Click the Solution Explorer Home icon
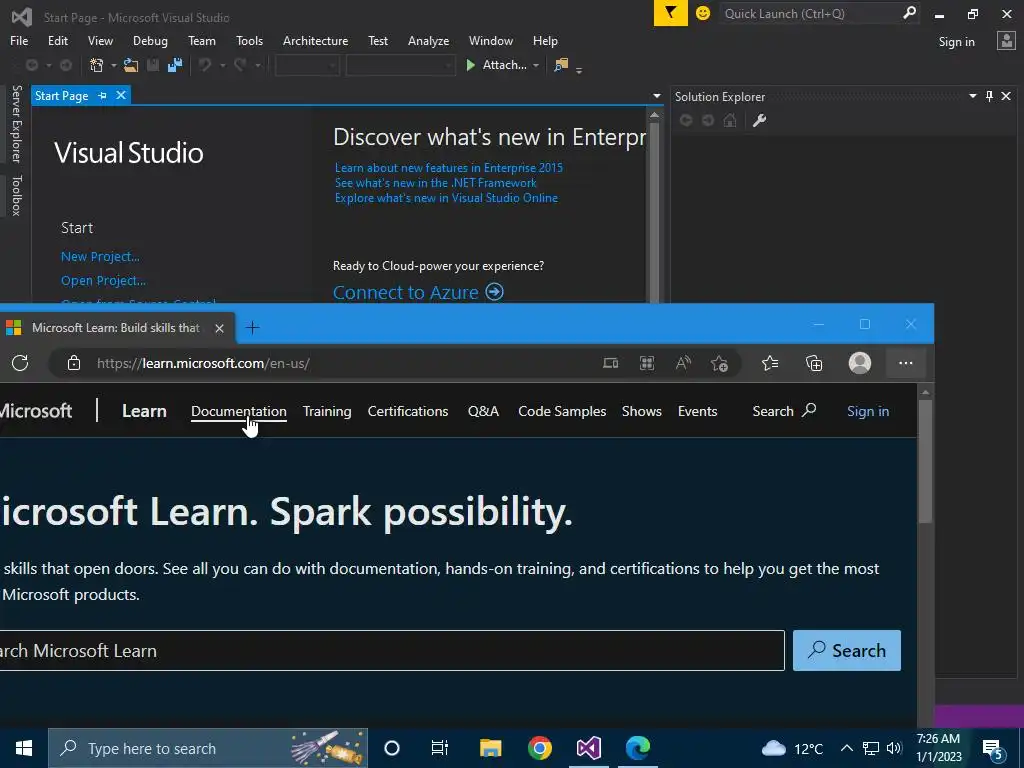1024x768 pixels. [x=730, y=120]
